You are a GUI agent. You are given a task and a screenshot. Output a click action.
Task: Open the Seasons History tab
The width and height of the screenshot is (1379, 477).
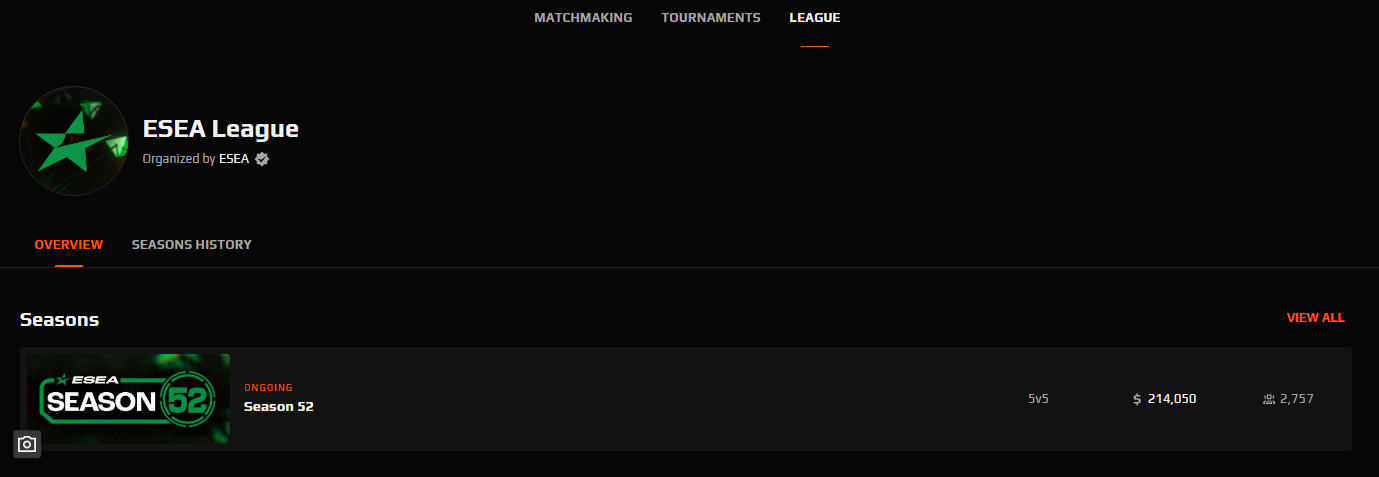(192, 245)
